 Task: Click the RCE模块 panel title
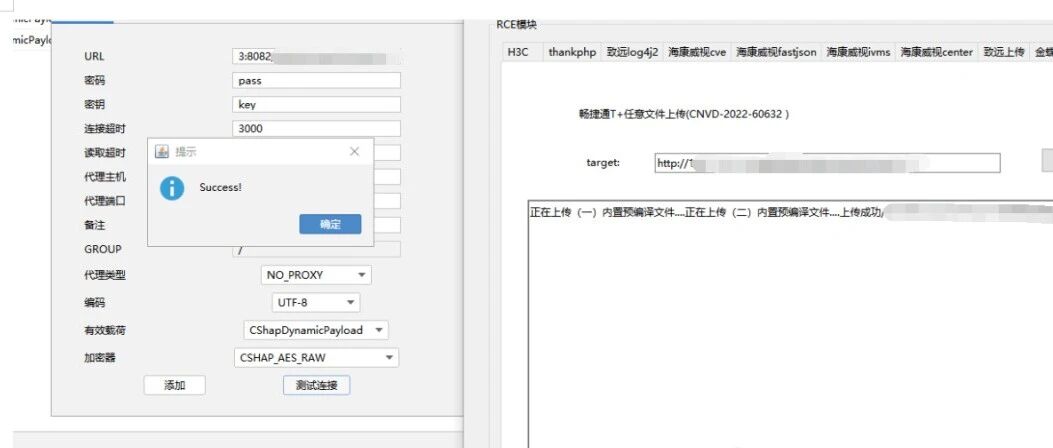[x=516, y=25]
